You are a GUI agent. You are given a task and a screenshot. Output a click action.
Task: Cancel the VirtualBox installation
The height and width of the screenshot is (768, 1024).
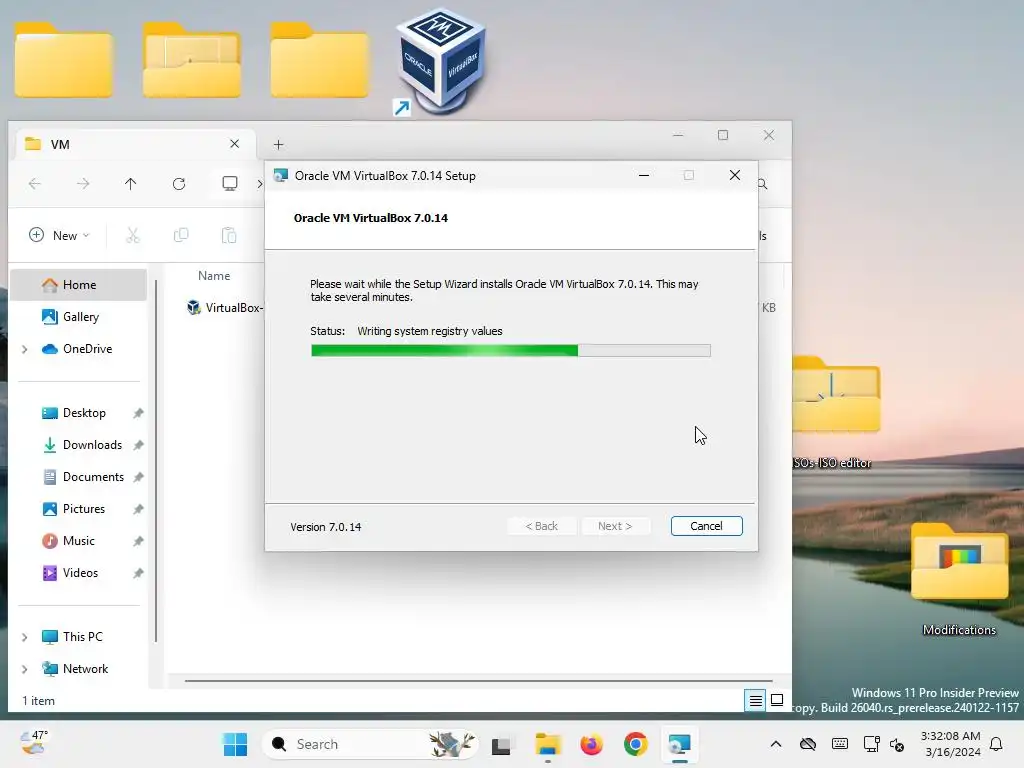(x=706, y=526)
